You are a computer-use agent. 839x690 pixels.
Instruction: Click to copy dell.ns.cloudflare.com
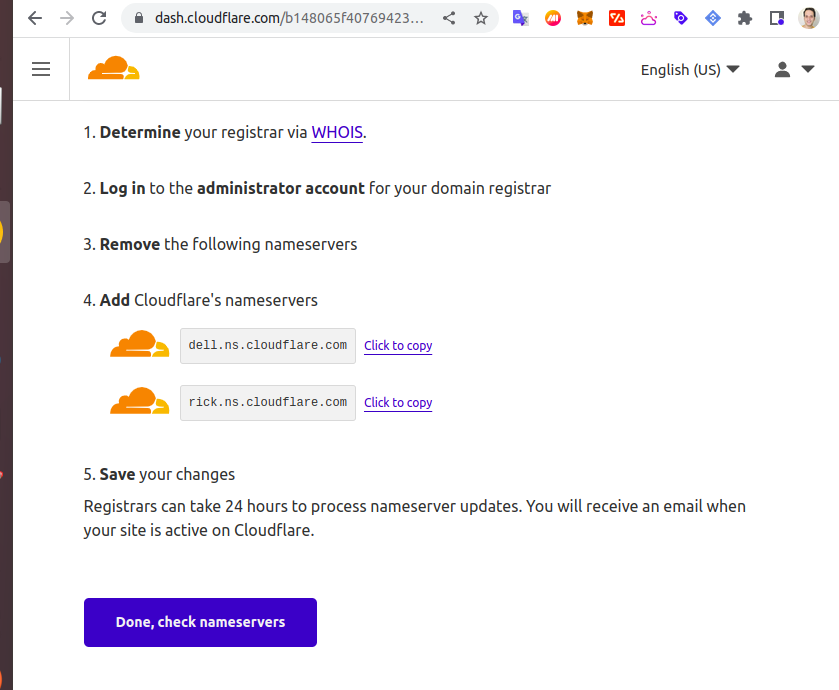pyautogui.click(x=398, y=346)
